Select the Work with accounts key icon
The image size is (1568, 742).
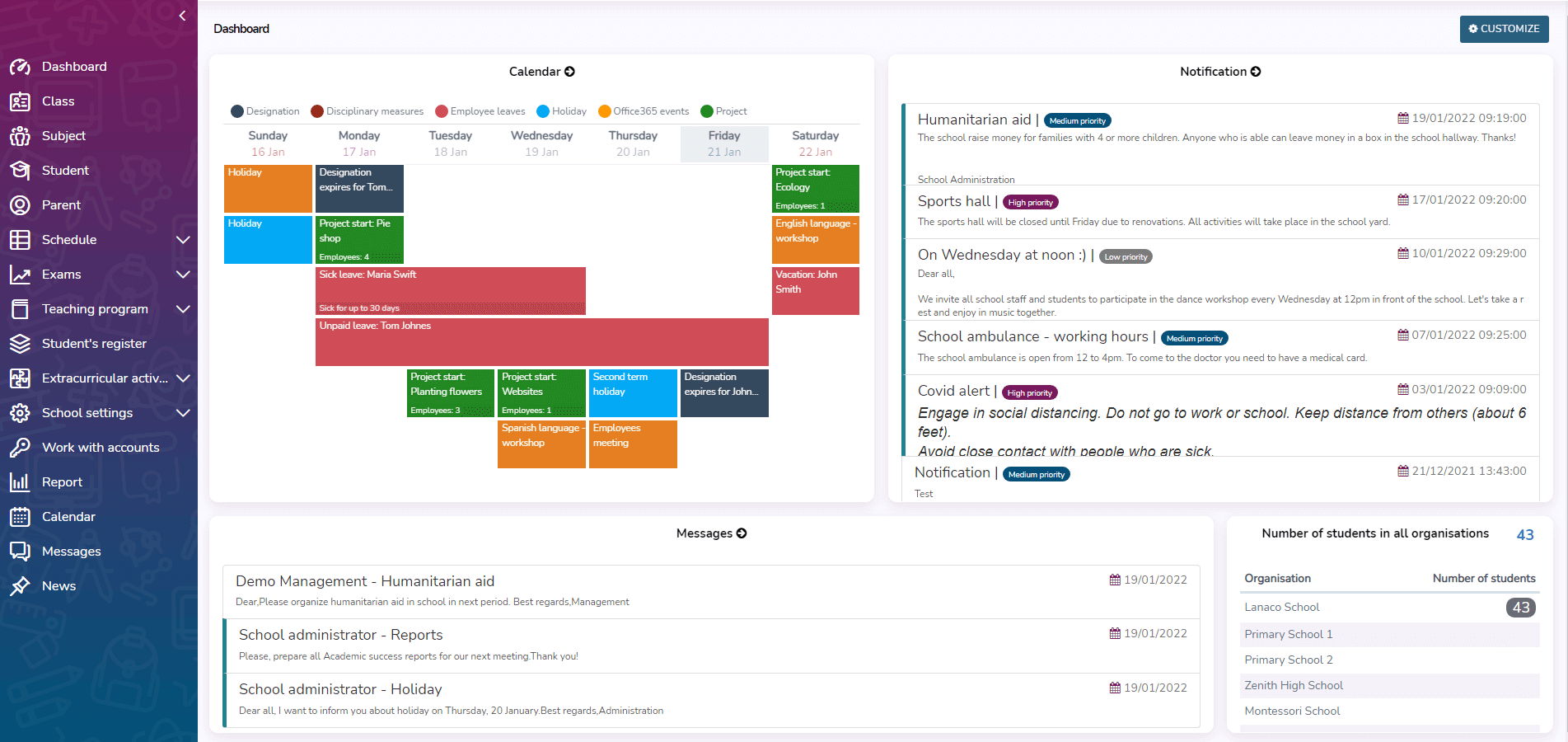click(20, 448)
